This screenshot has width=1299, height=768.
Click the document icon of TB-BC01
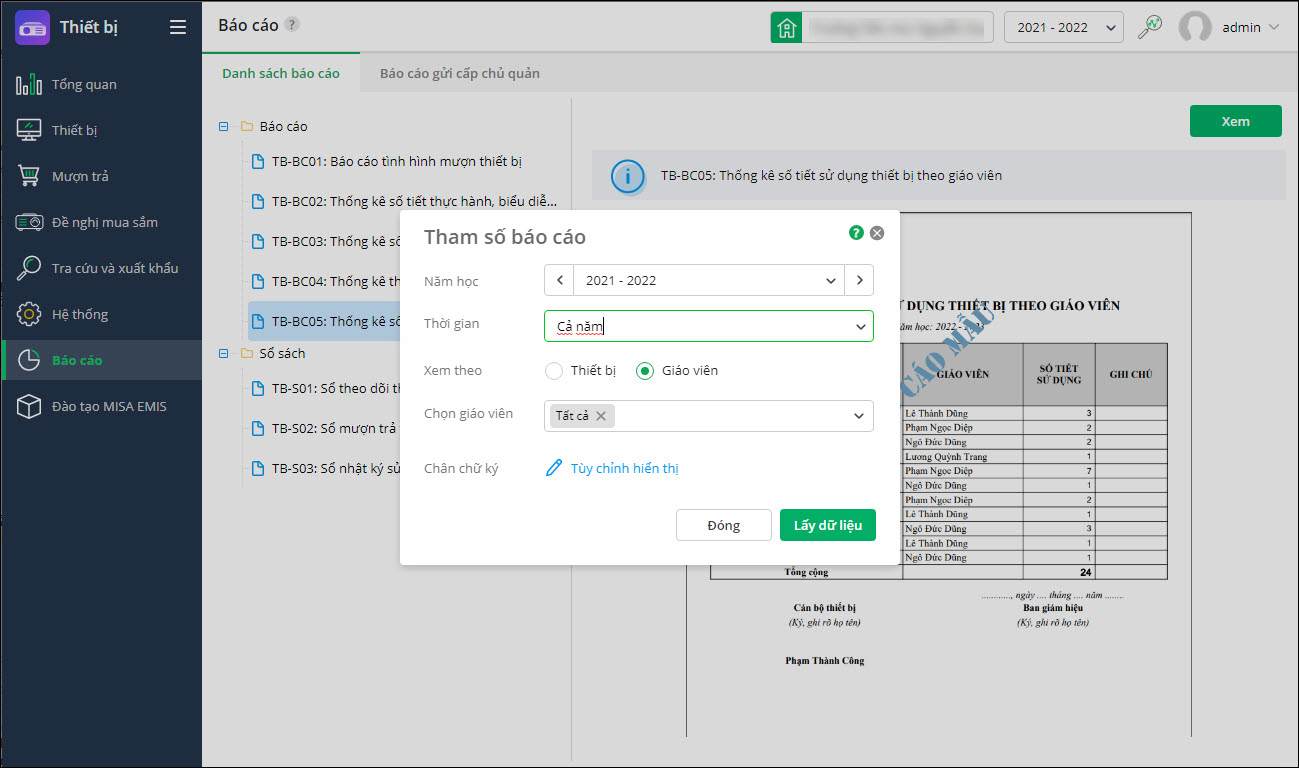[x=258, y=162]
